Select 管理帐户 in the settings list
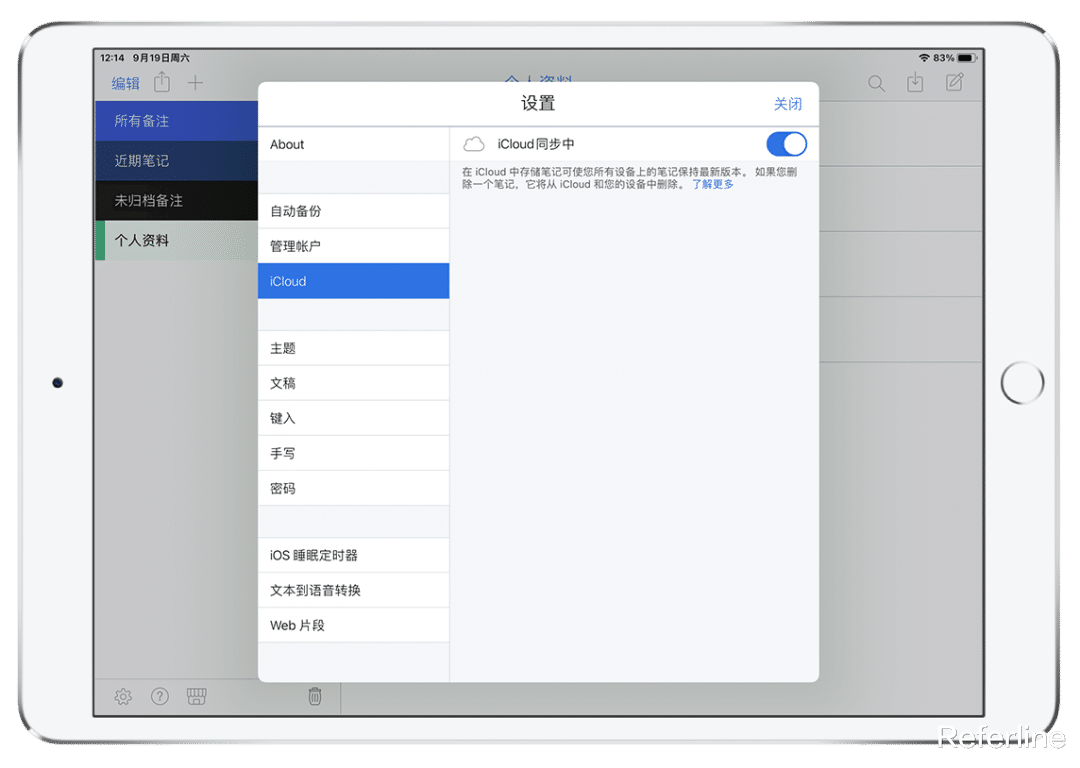 [x=353, y=246]
